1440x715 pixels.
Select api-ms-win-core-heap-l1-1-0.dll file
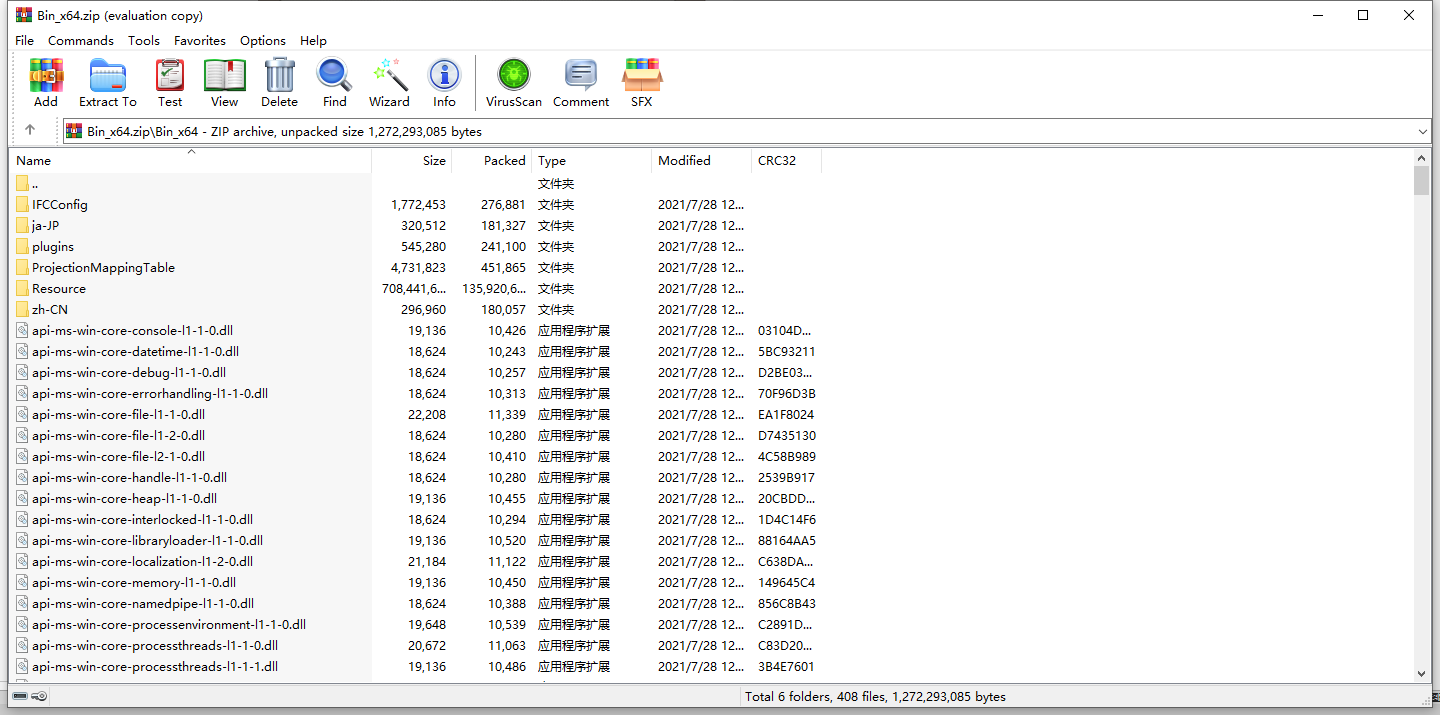coord(124,498)
